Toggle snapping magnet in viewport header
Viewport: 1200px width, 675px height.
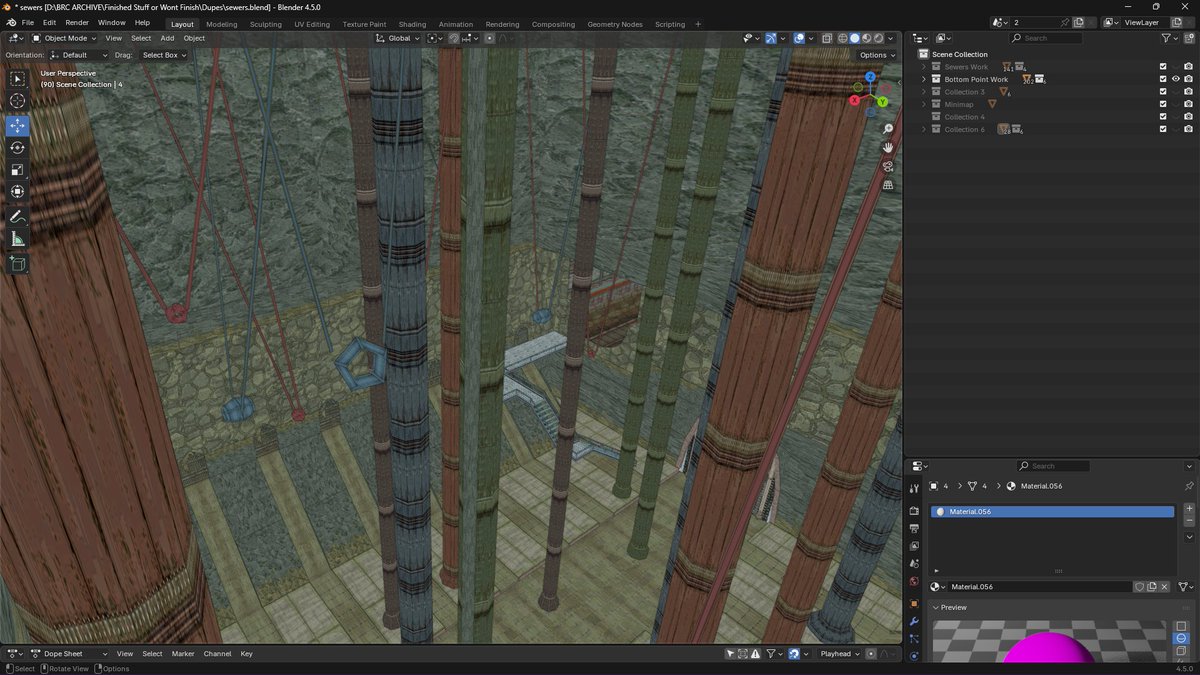click(x=453, y=38)
